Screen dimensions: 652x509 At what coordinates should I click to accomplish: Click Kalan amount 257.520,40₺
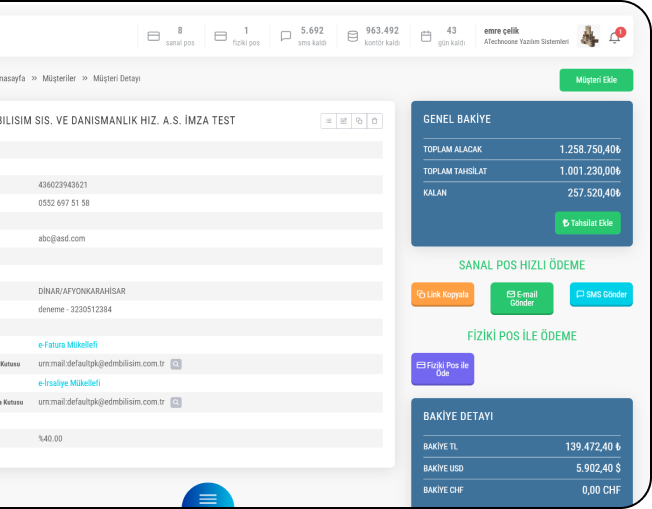pos(594,193)
